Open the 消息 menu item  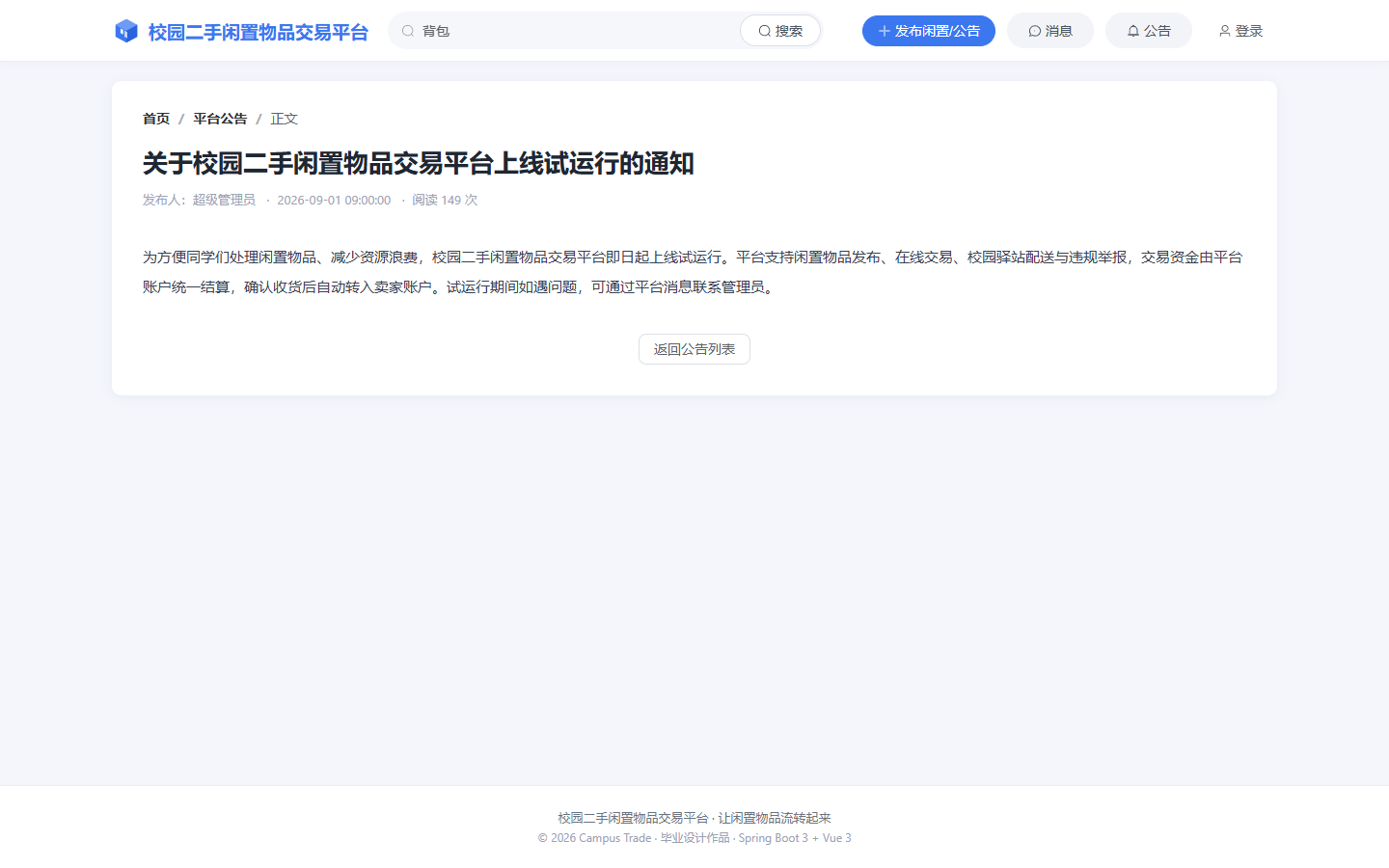[x=1050, y=31]
